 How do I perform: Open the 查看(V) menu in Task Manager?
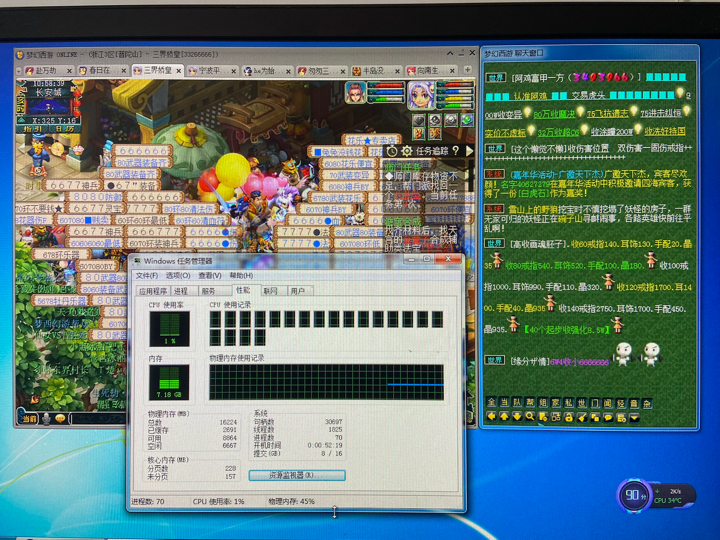click(x=210, y=276)
